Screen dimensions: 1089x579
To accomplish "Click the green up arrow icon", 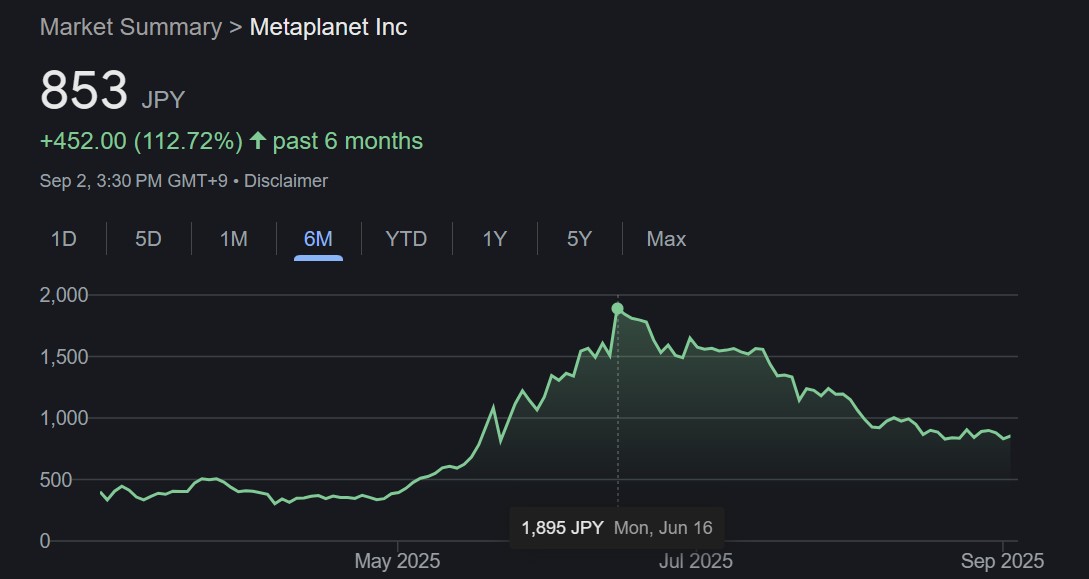I will coord(258,141).
